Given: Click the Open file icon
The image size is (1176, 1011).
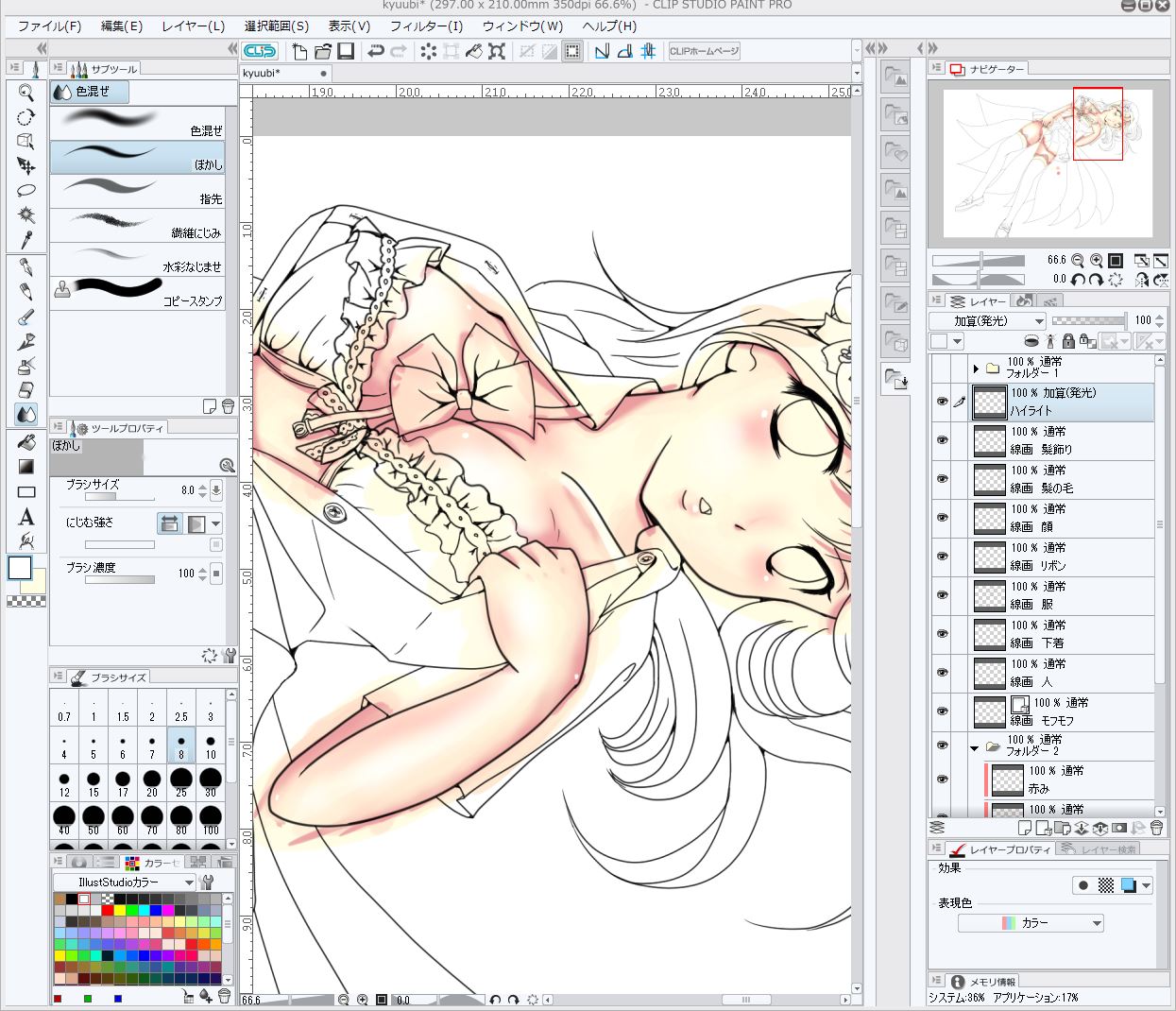Looking at the screenshot, I should point(323,51).
